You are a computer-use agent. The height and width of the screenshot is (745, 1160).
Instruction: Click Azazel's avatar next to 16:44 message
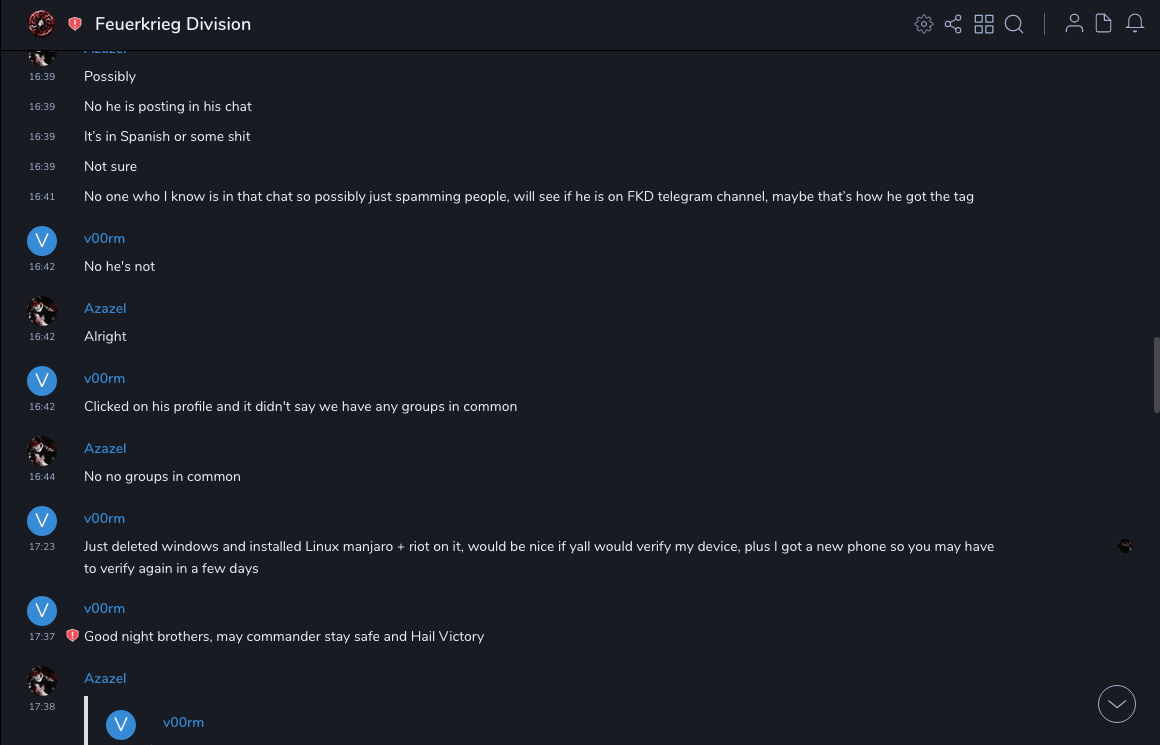point(41,451)
